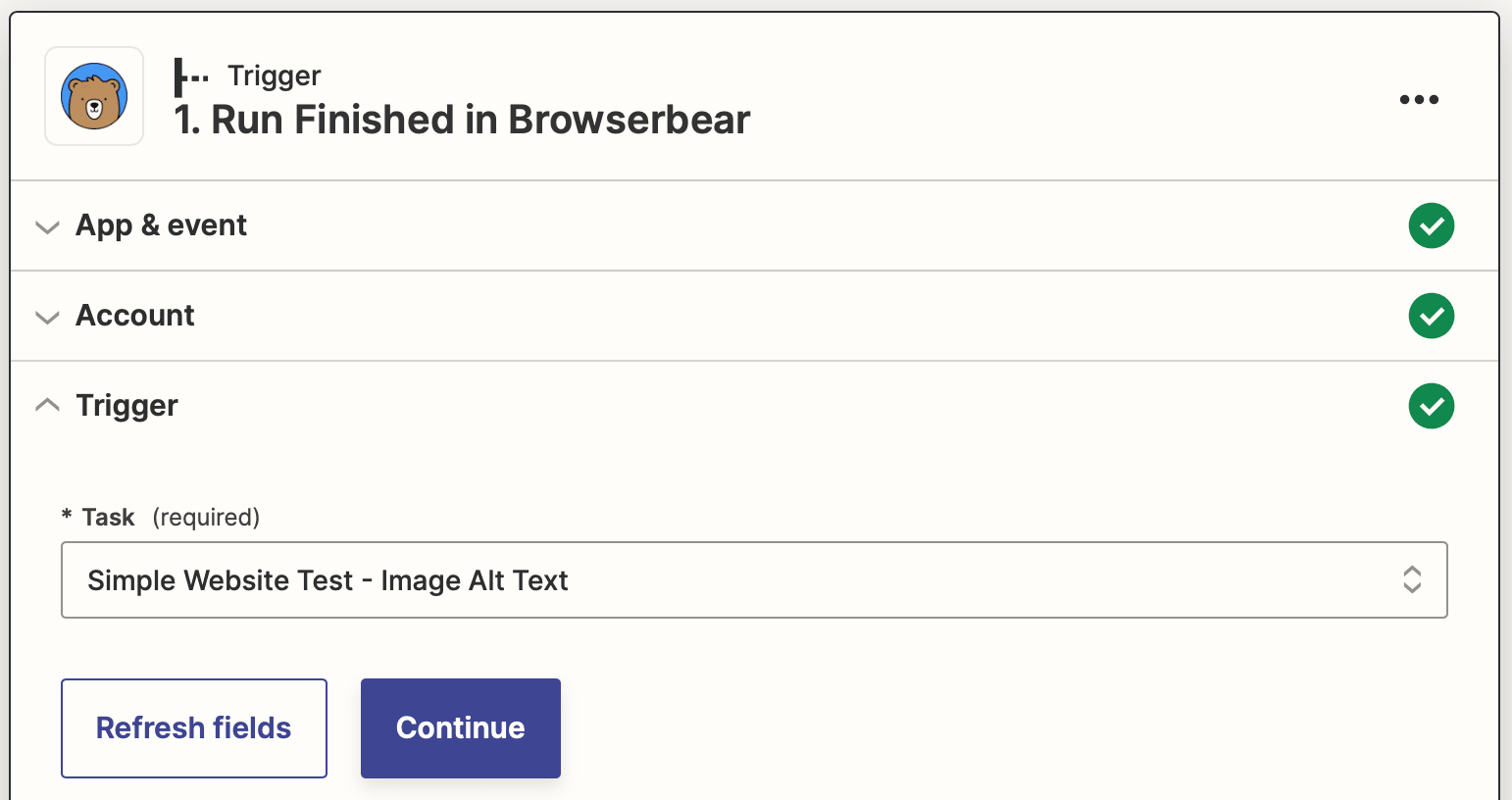Expand the App & event chevron
The height and width of the screenshot is (800, 1512).
click(x=47, y=226)
